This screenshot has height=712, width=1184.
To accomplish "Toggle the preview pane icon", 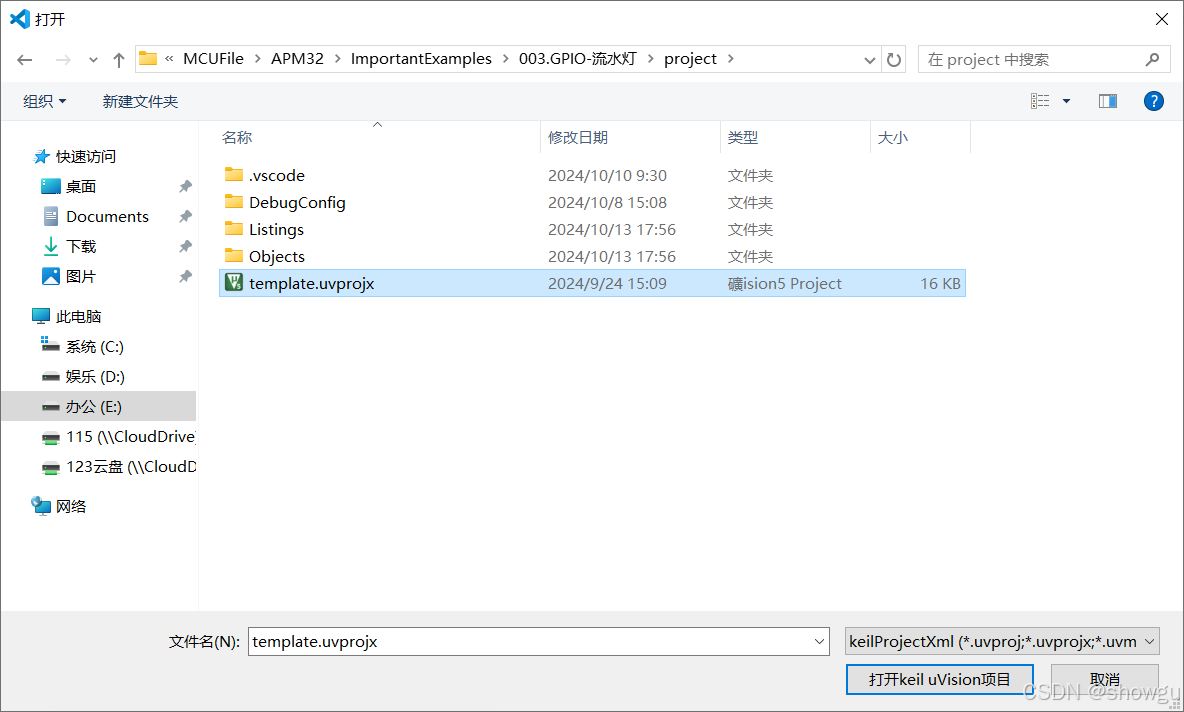I will pos(1108,100).
